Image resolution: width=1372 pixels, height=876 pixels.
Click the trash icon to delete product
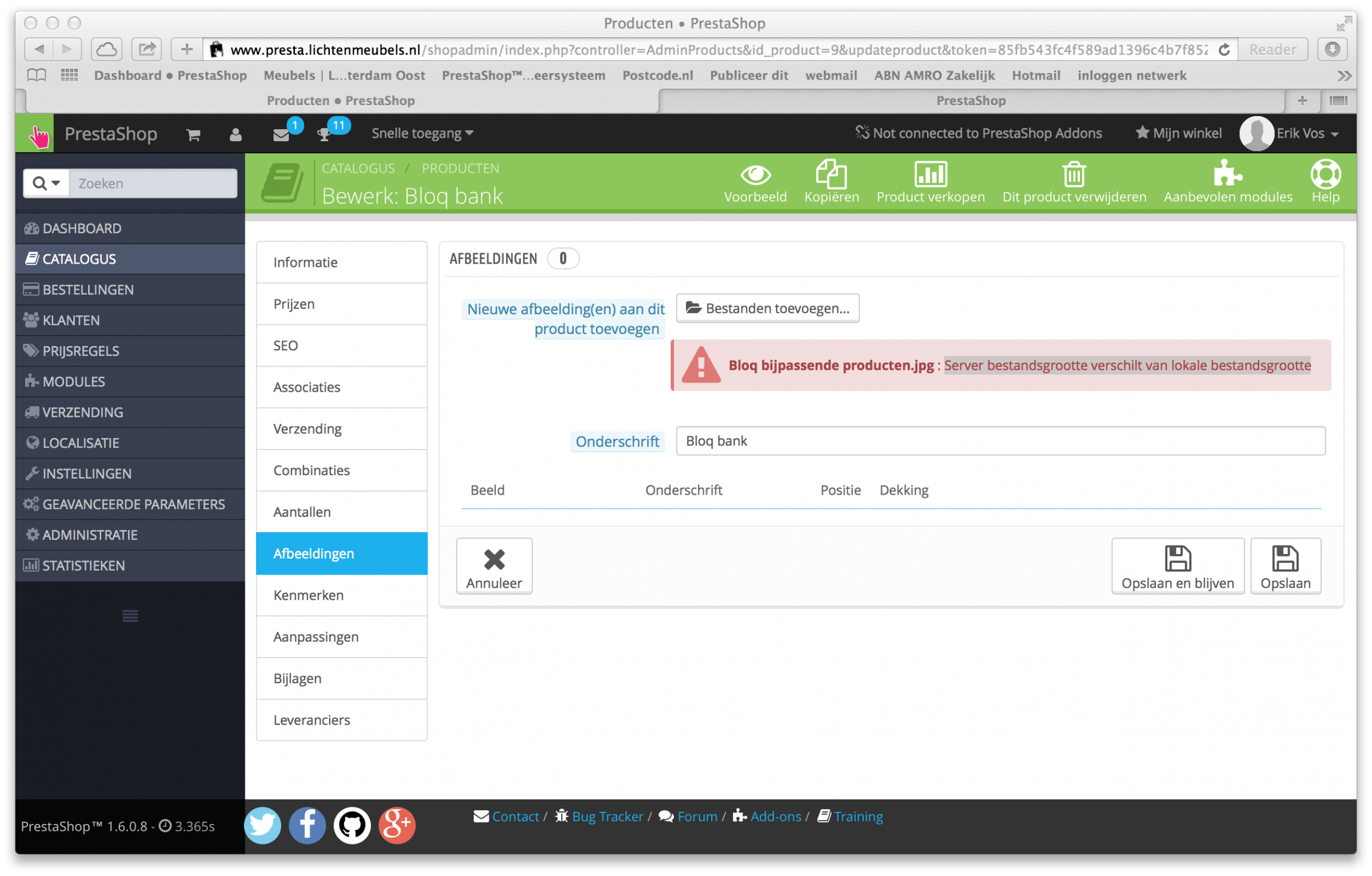(1074, 174)
